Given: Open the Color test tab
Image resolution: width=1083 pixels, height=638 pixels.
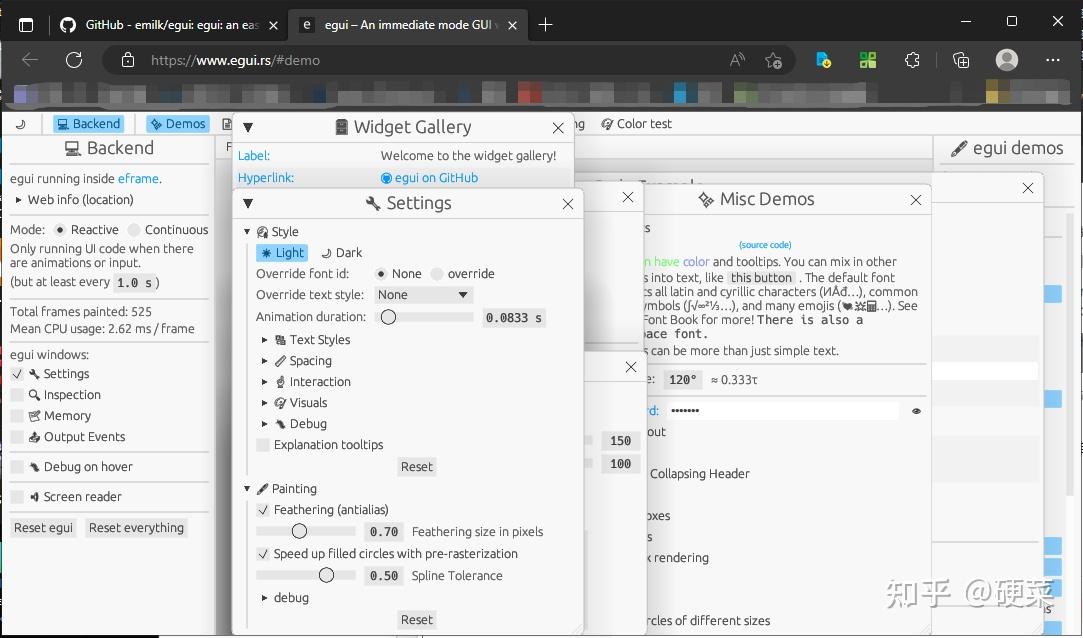Looking at the screenshot, I should pyautogui.click(x=635, y=124).
